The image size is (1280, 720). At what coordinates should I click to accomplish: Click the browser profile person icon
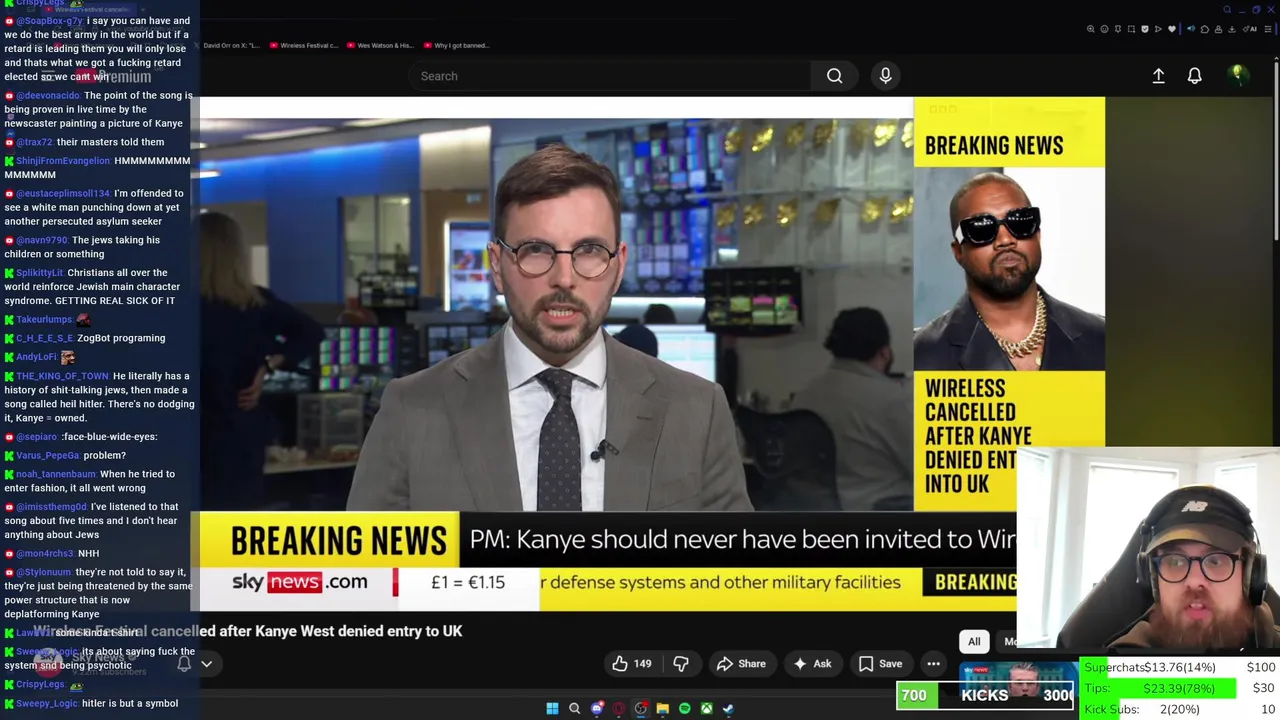[x=1218, y=29]
